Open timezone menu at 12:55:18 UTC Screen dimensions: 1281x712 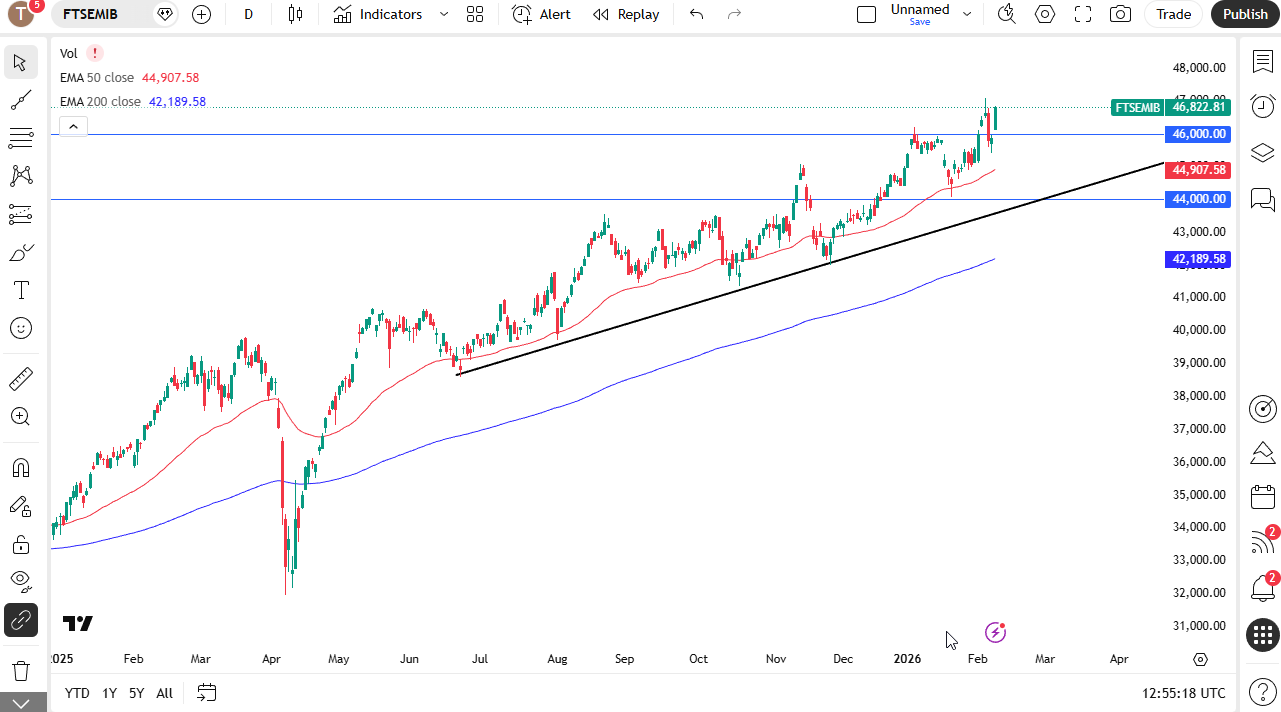1183,693
